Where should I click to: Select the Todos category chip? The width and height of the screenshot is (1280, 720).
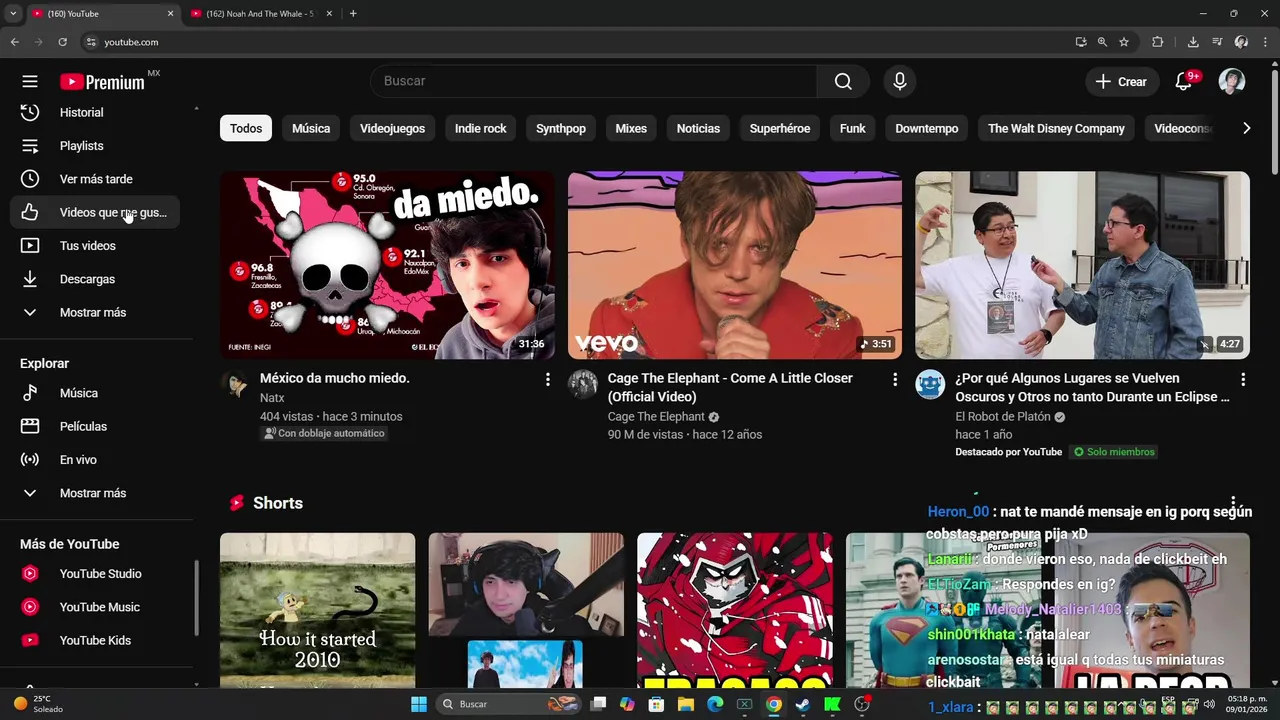pyautogui.click(x=246, y=128)
